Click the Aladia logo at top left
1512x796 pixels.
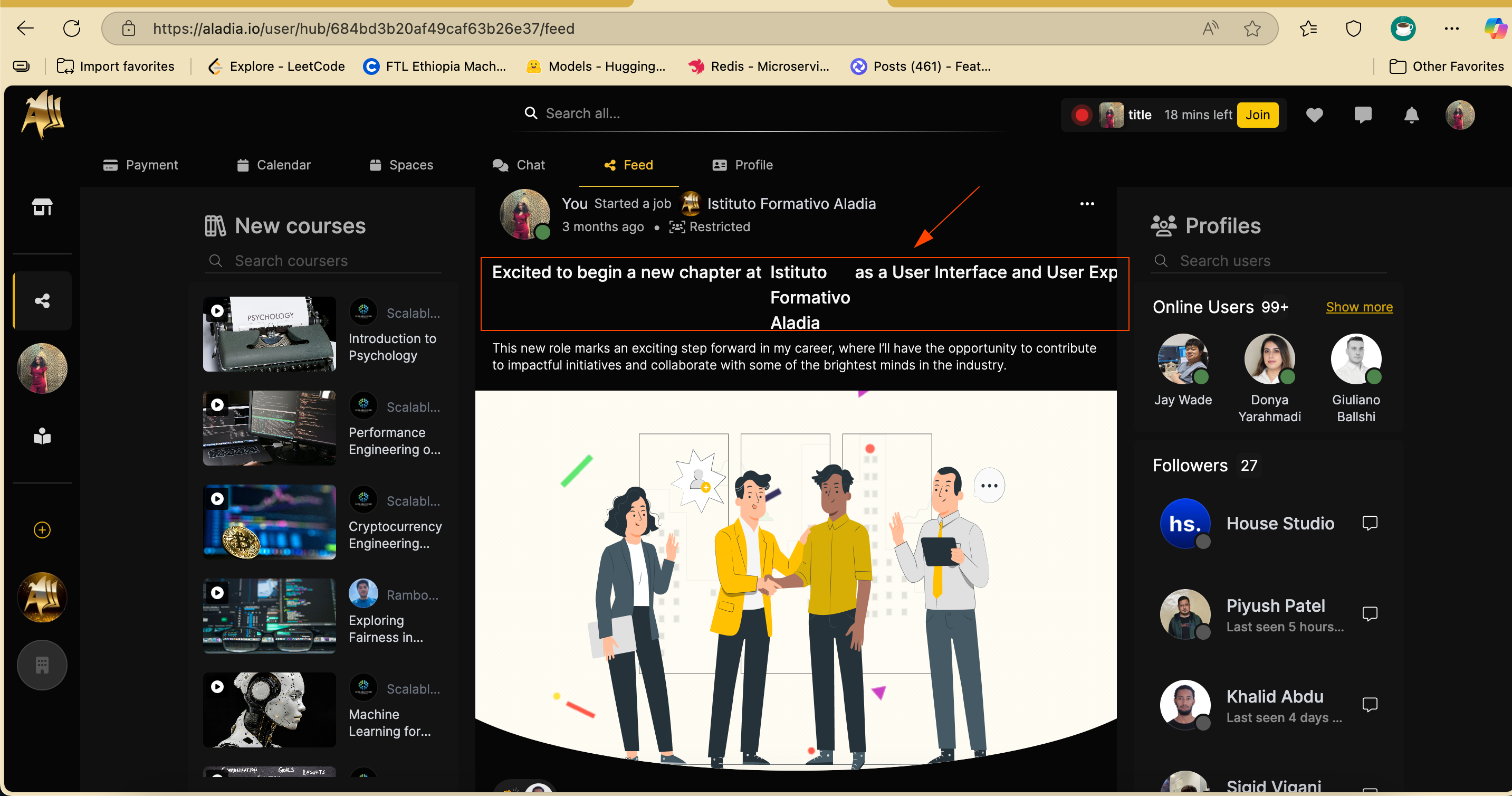pos(43,114)
